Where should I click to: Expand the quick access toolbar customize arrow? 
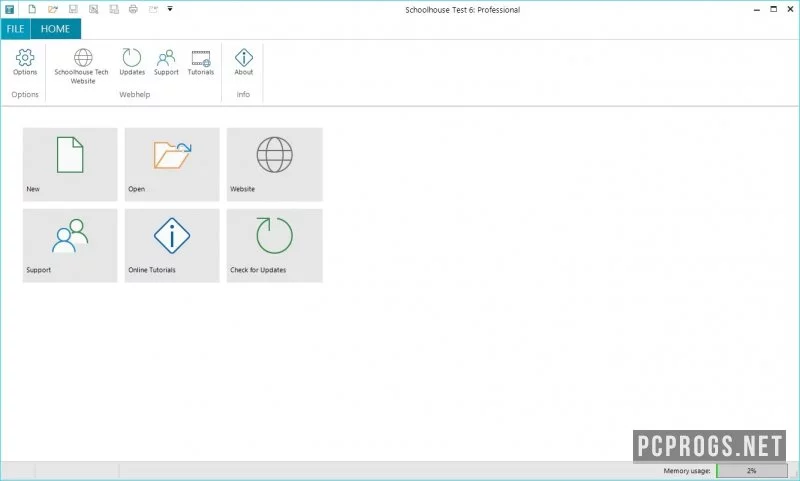point(170,9)
